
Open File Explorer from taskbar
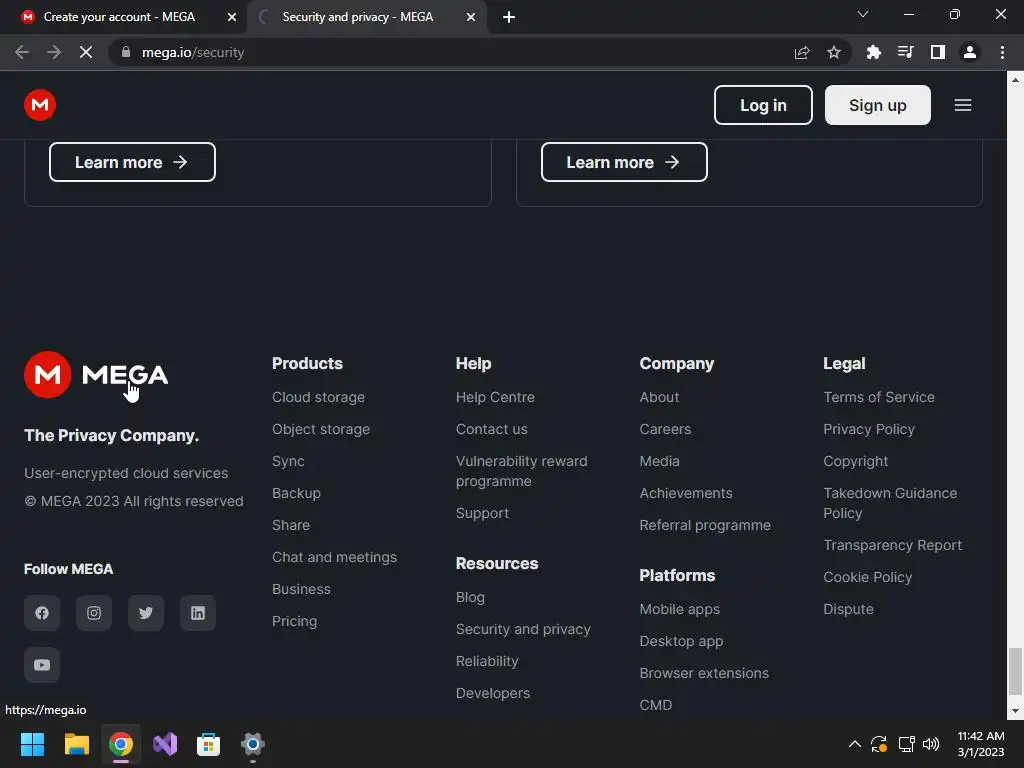pyautogui.click(x=76, y=744)
